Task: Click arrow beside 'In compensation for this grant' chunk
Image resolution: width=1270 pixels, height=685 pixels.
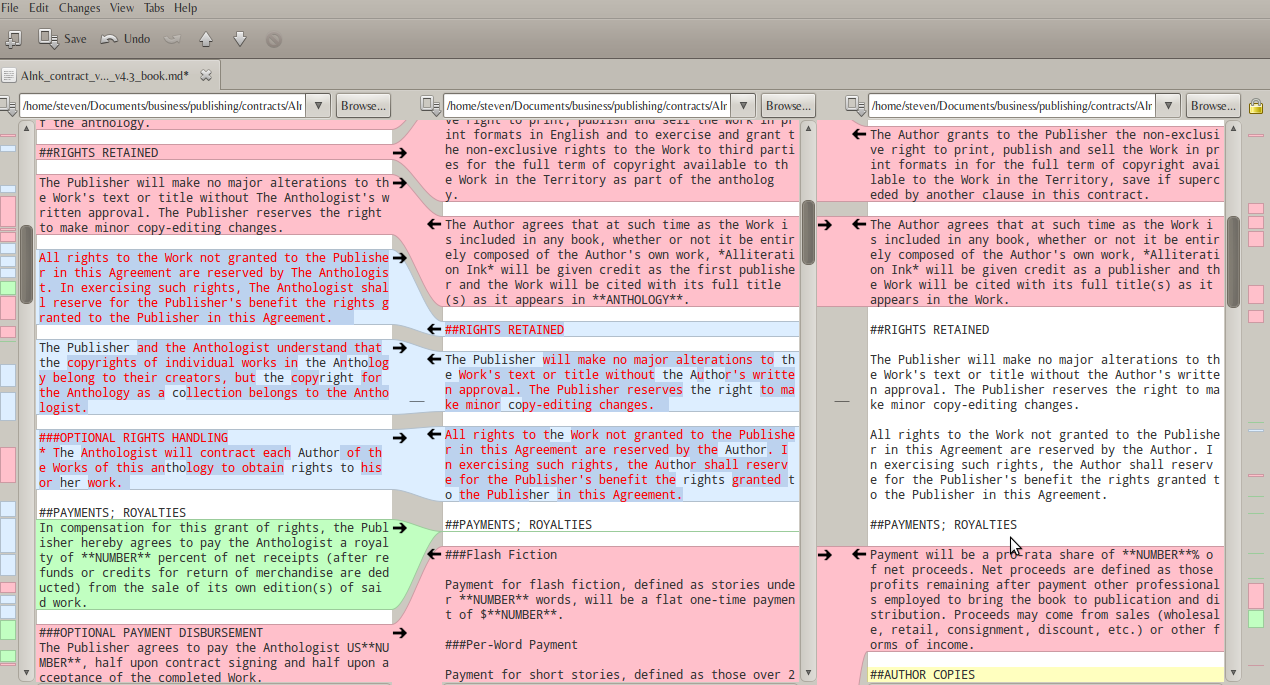Action: [x=400, y=528]
